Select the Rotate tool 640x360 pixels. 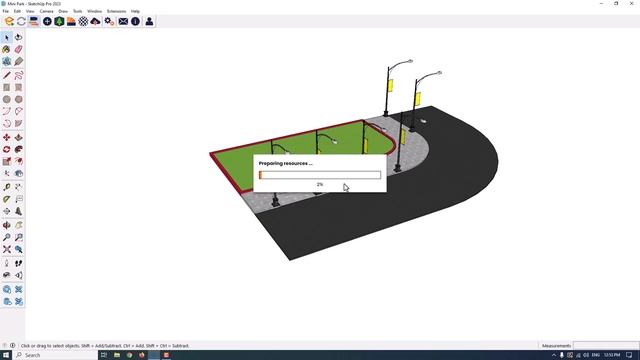7,149
